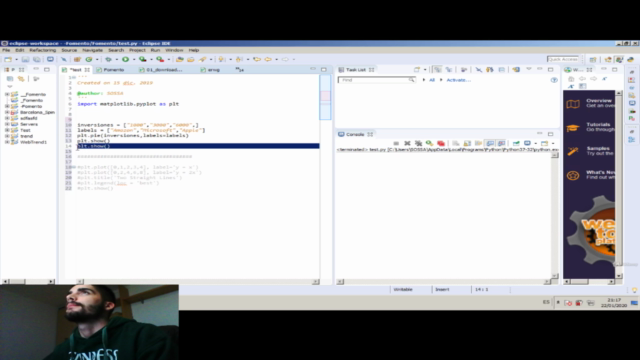The image size is (640, 360).
Task: Open the New file dropdown arrow
Action: tap(16, 60)
